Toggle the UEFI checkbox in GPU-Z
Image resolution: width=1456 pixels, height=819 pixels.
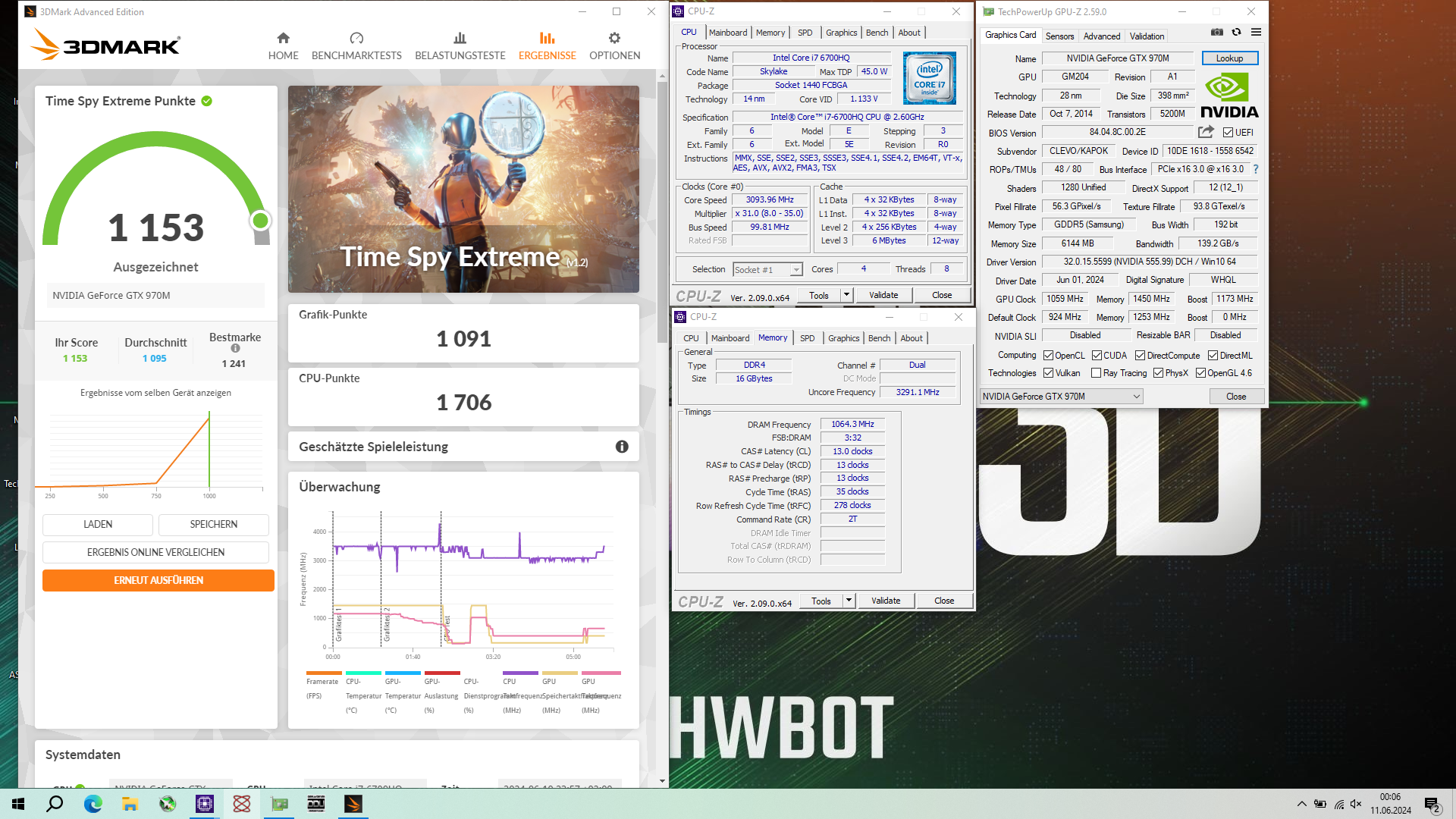click(x=1228, y=132)
